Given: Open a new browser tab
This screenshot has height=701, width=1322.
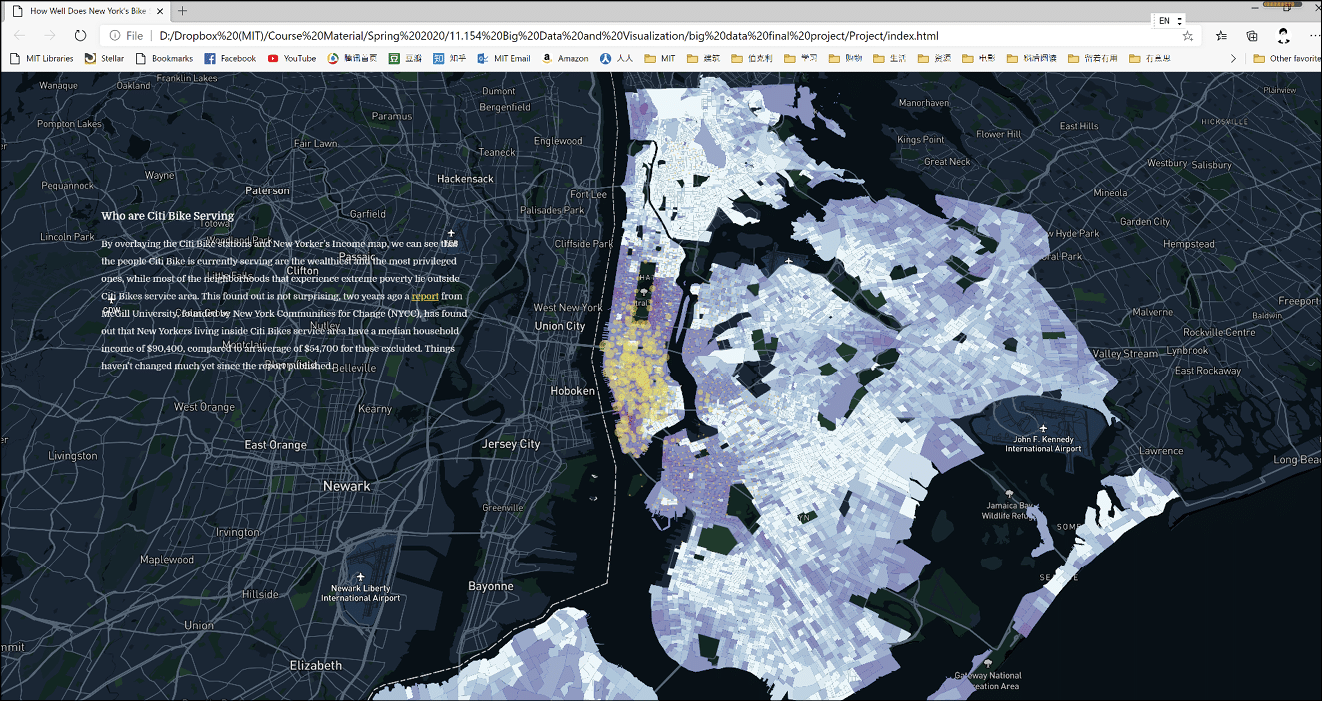Looking at the screenshot, I should point(182,11).
